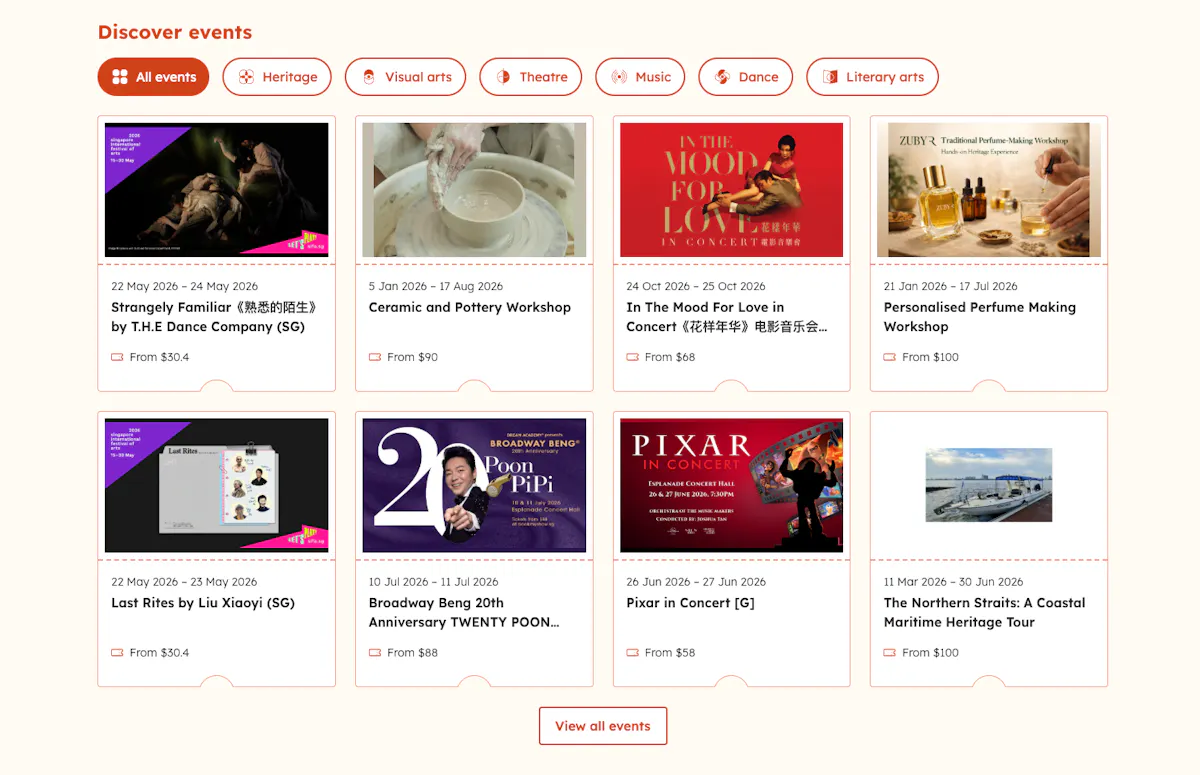Click the date 5 Jan 2026 – 17 Aug 2026
This screenshot has height=775, width=1200.
pos(436,286)
